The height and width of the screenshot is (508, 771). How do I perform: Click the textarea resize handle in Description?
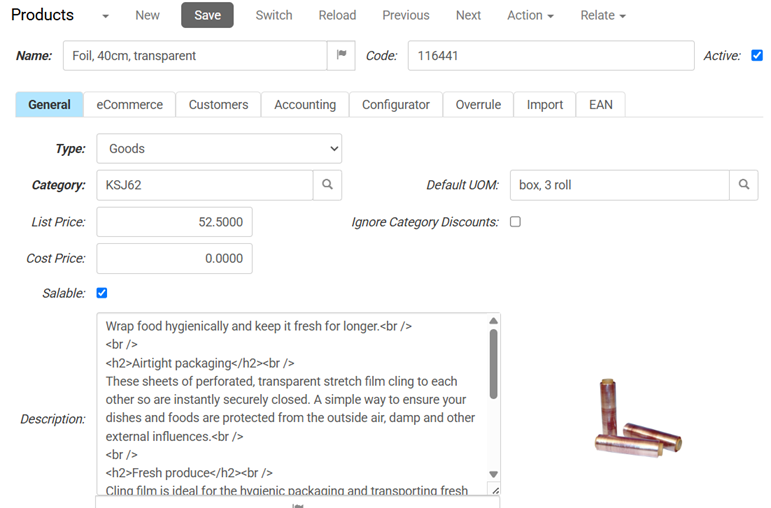coord(493,490)
